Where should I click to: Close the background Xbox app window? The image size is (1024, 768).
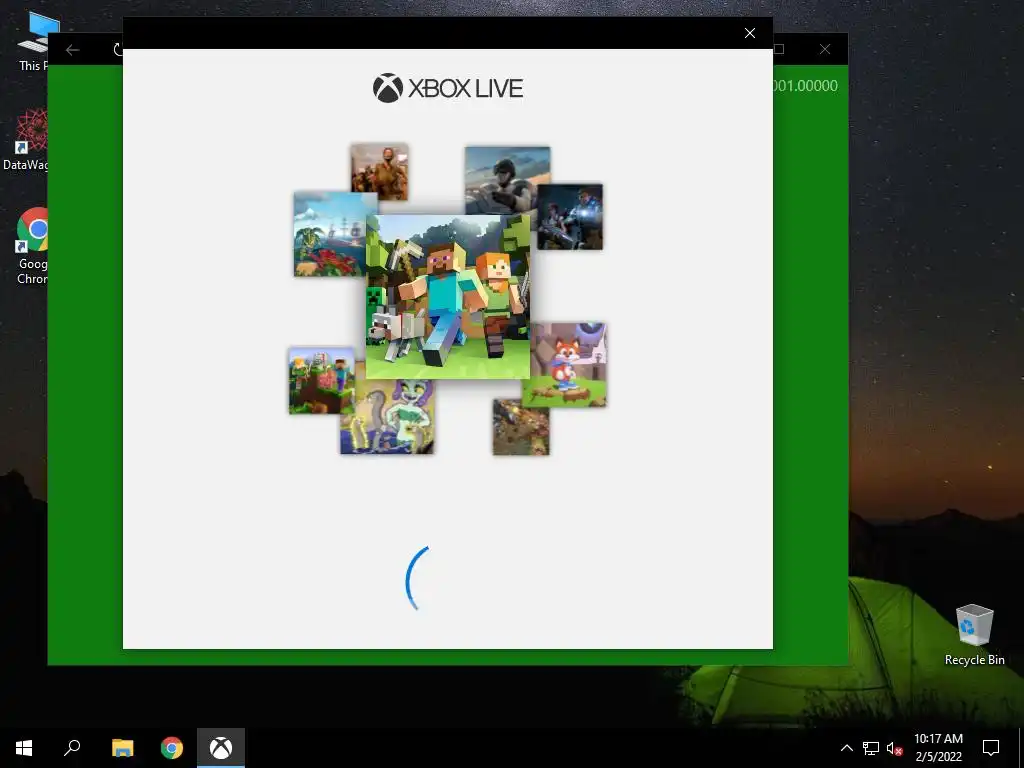pos(825,50)
